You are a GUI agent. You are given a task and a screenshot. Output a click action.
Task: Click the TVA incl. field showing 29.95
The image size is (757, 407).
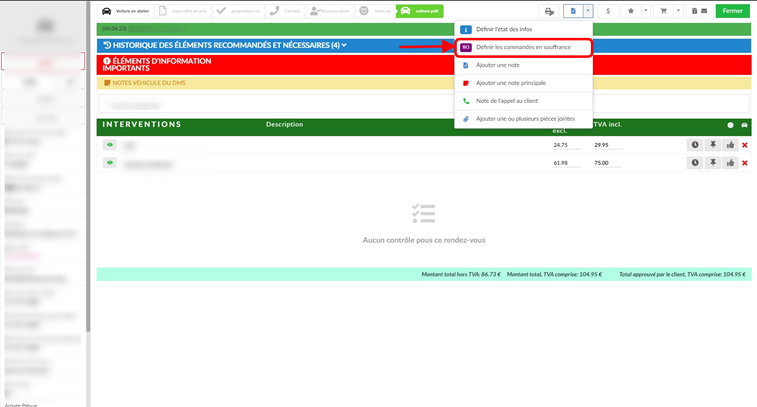coord(608,145)
